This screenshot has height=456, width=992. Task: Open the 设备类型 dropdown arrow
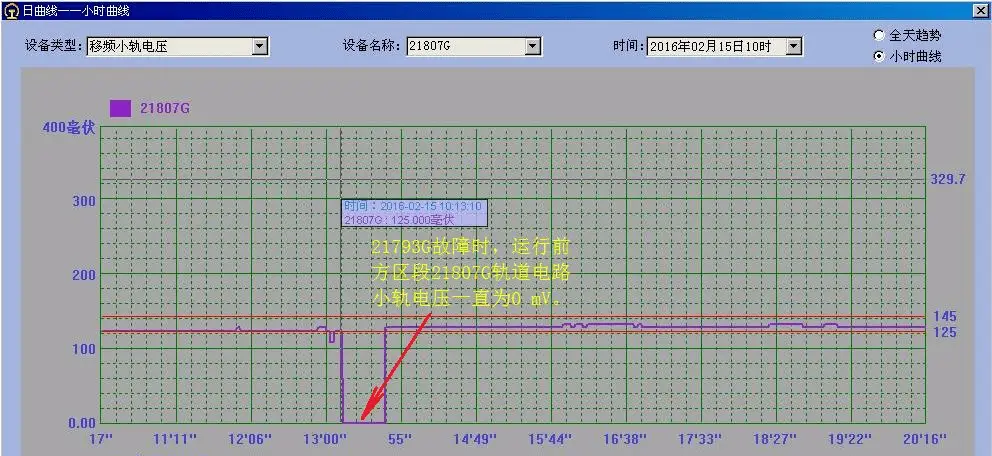[x=259, y=46]
